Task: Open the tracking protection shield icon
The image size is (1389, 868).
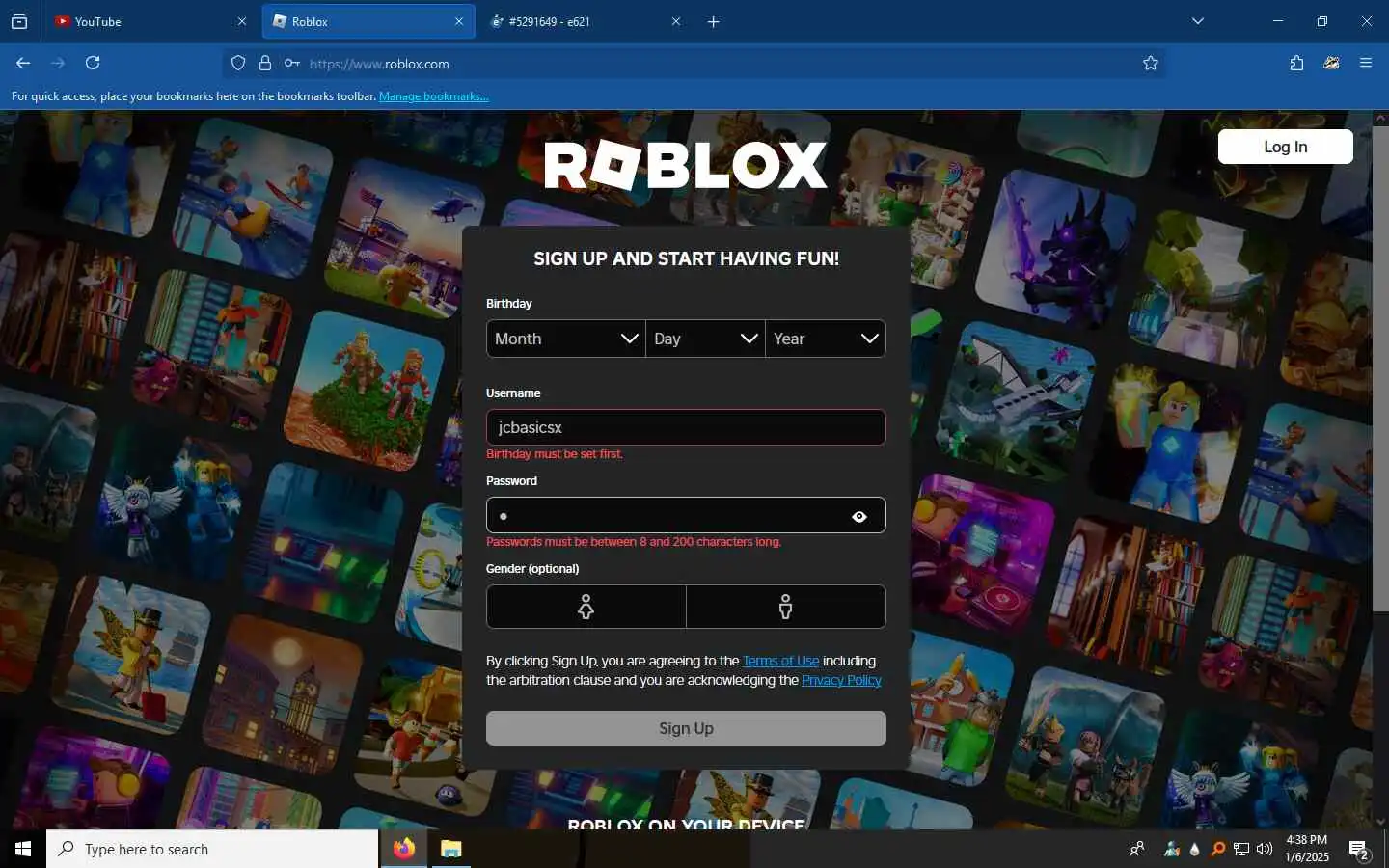Action: 238,64
